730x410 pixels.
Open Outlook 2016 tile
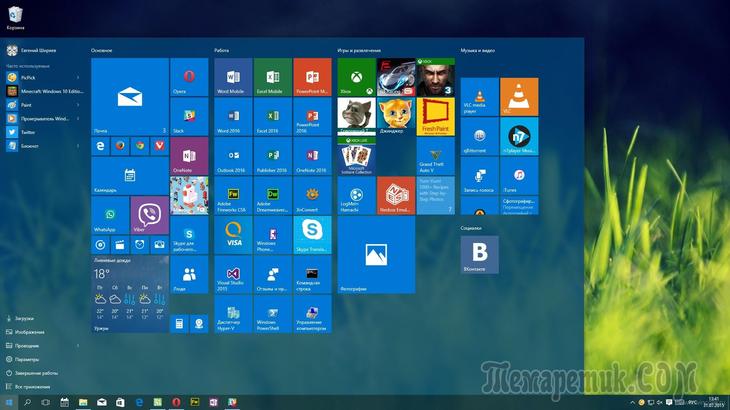233,156
